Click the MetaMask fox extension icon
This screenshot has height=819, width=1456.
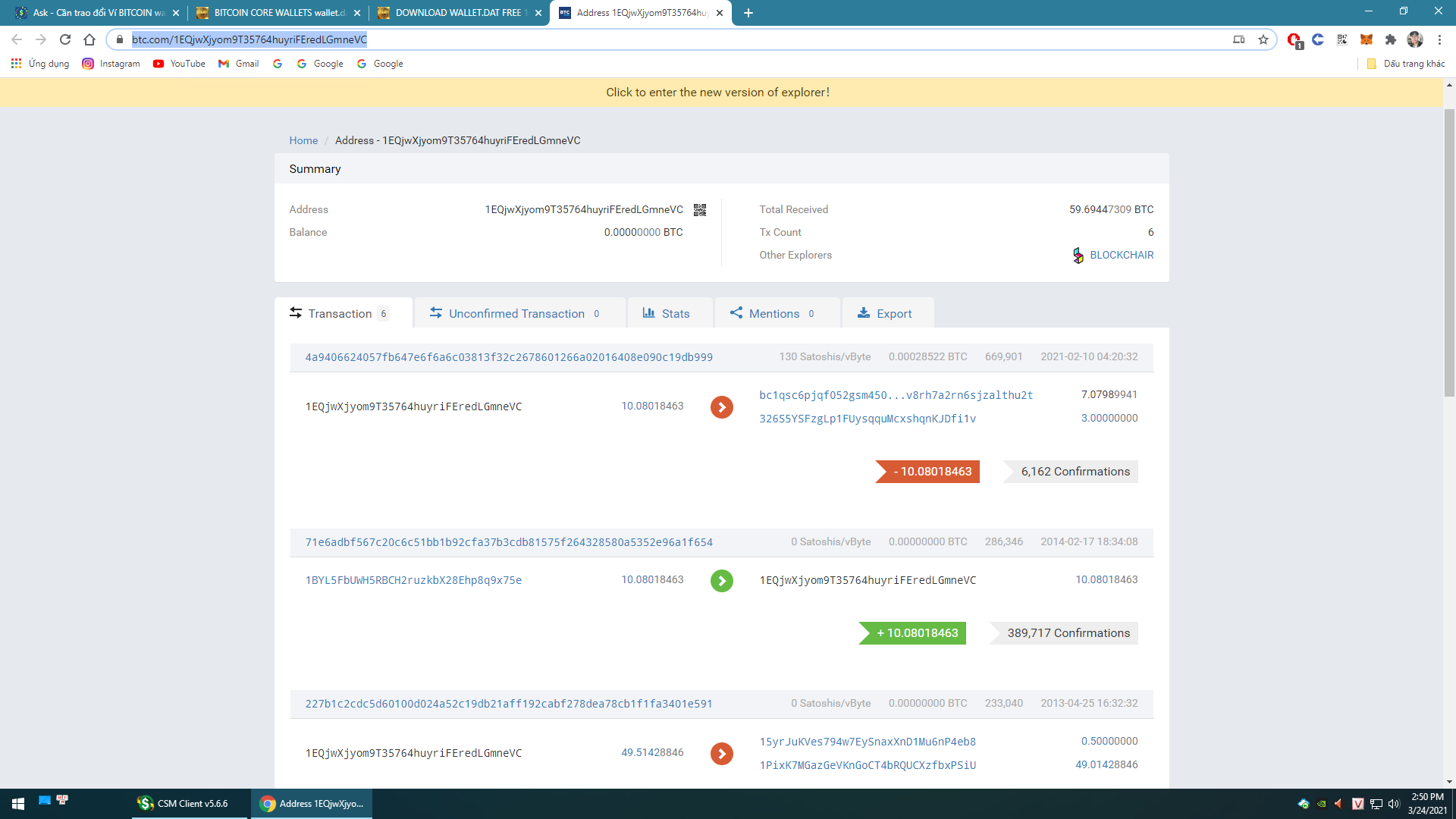(x=1366, y=39)
